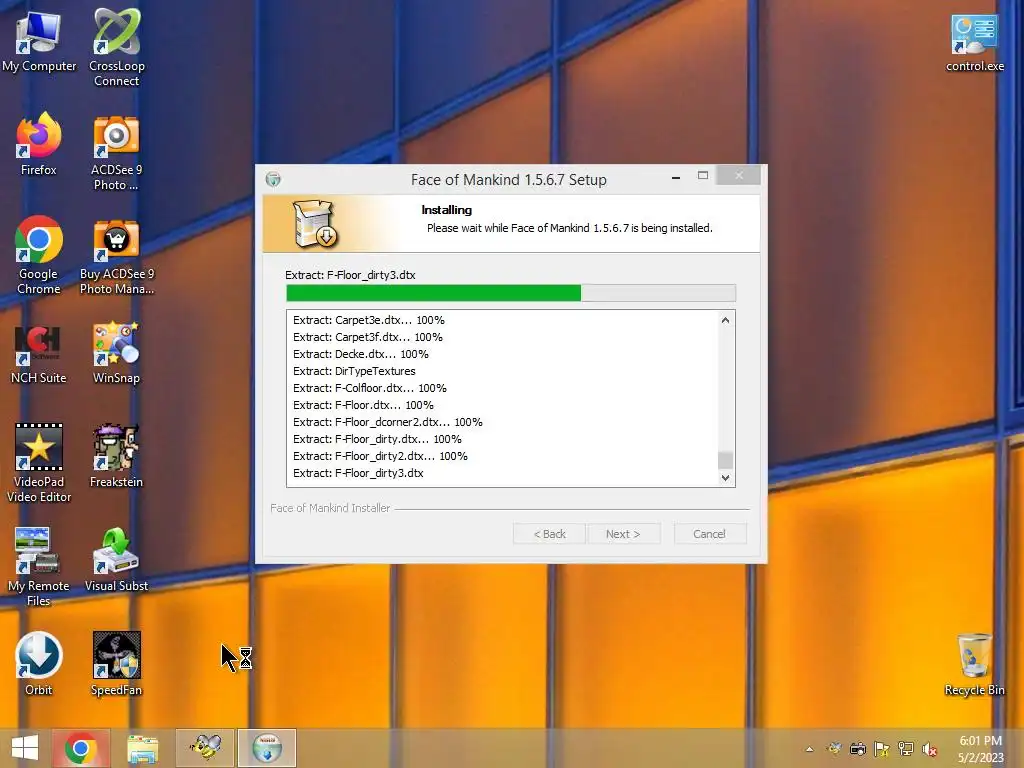Open File Explorer from the taskbar
This screenshot has width=1024, height=768.
coord(142,748)
